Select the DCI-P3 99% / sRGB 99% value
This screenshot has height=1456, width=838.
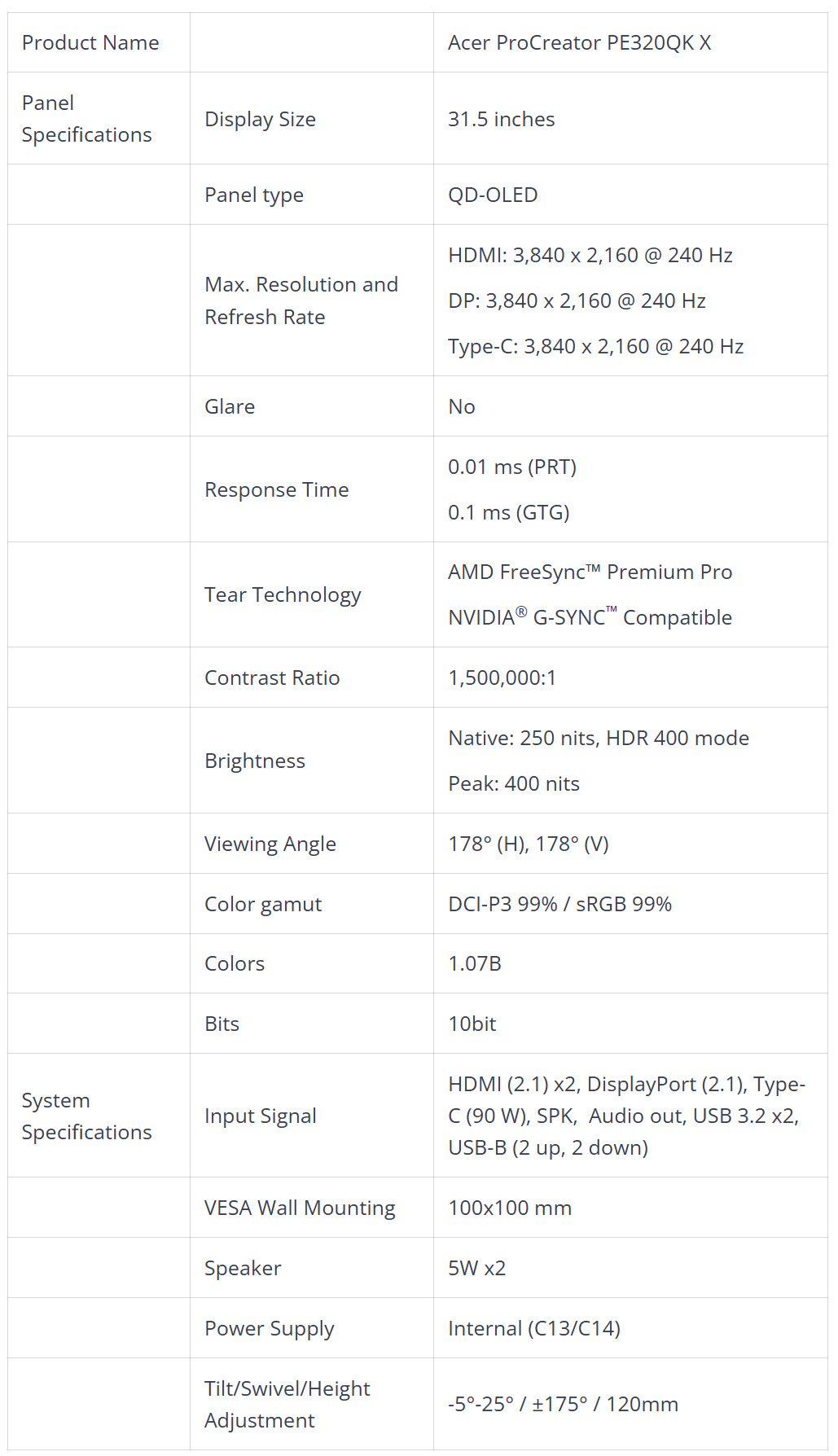pyautogui.click(x=559, y=905)
